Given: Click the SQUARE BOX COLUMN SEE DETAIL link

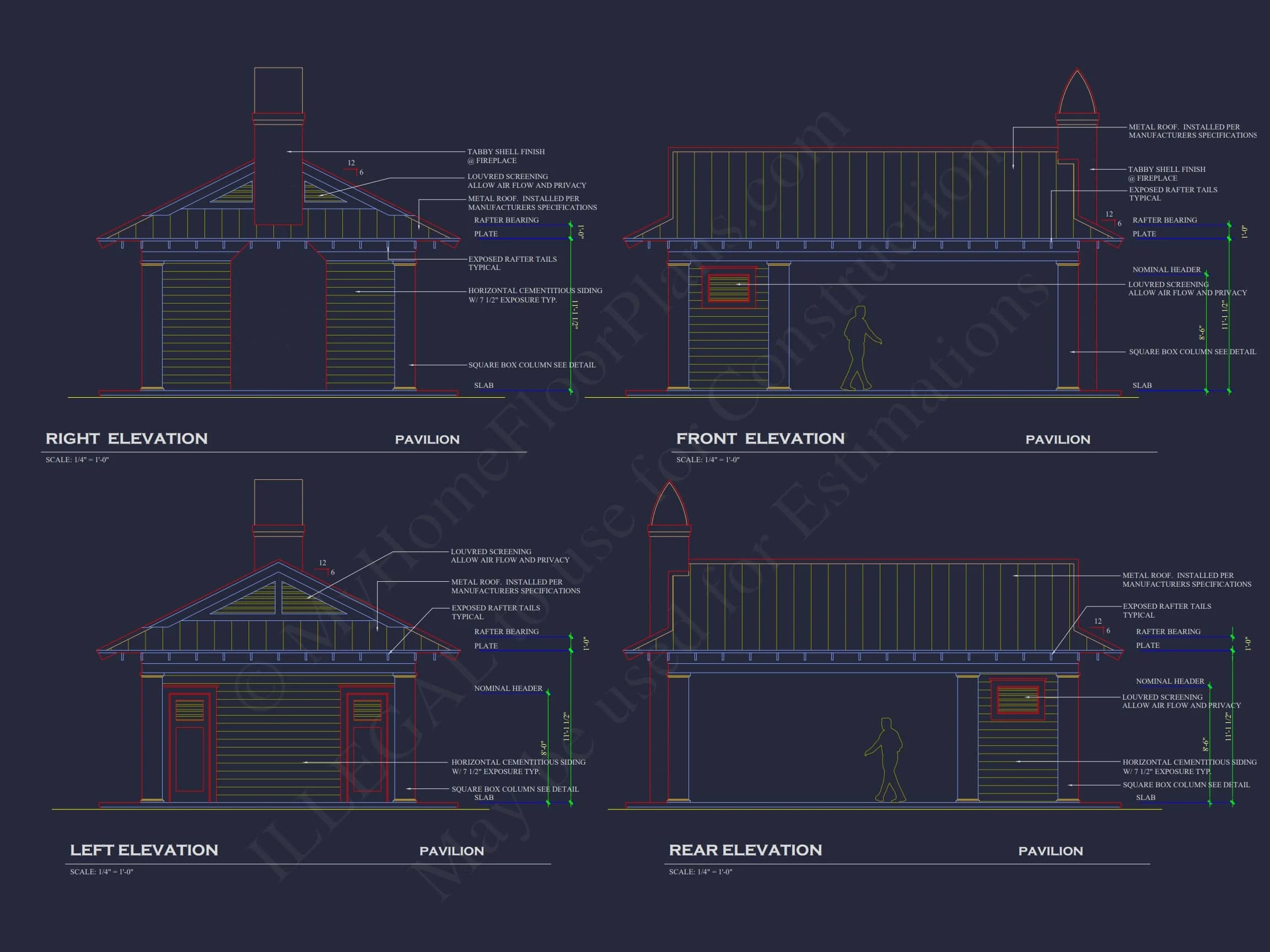Looking at the screenshot, I should pyautogui.click(x=533, y=364).
